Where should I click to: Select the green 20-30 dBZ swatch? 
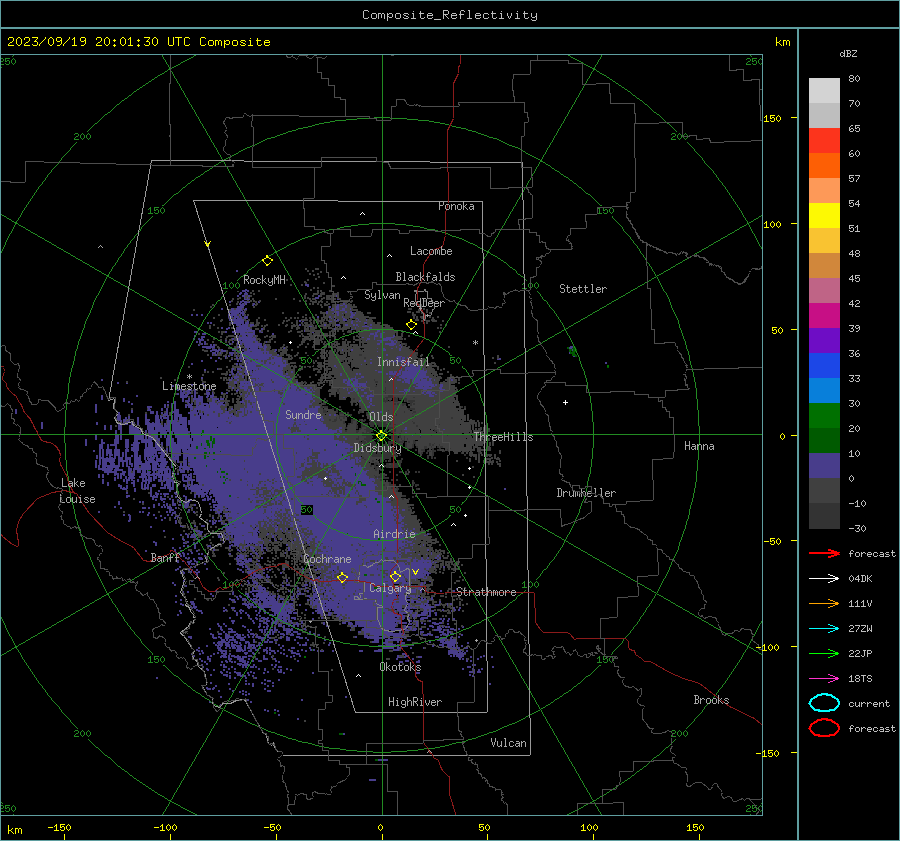824,416
